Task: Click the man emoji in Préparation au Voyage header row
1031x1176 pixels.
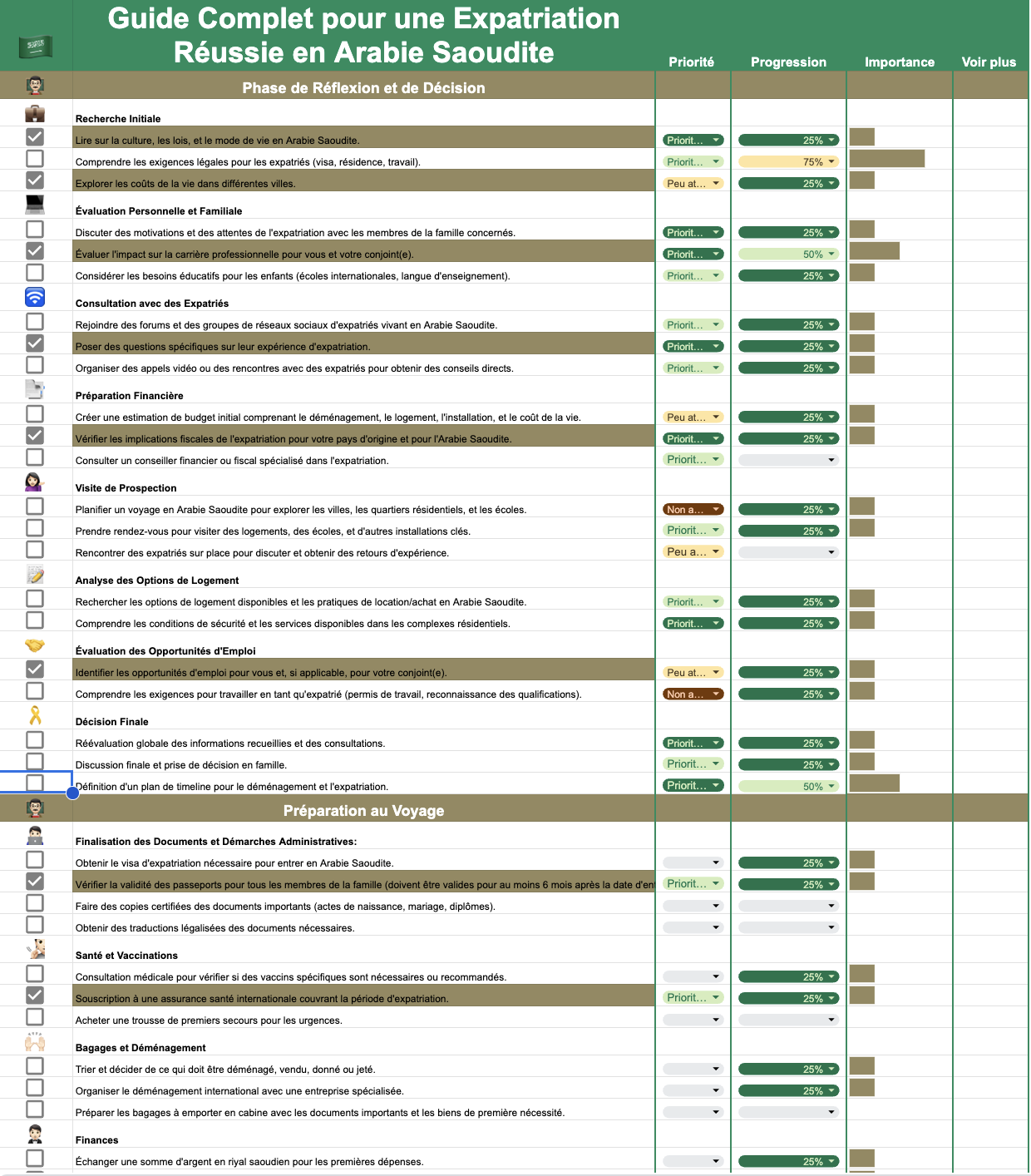Action: pyautogui.click(x=35, y=808)
